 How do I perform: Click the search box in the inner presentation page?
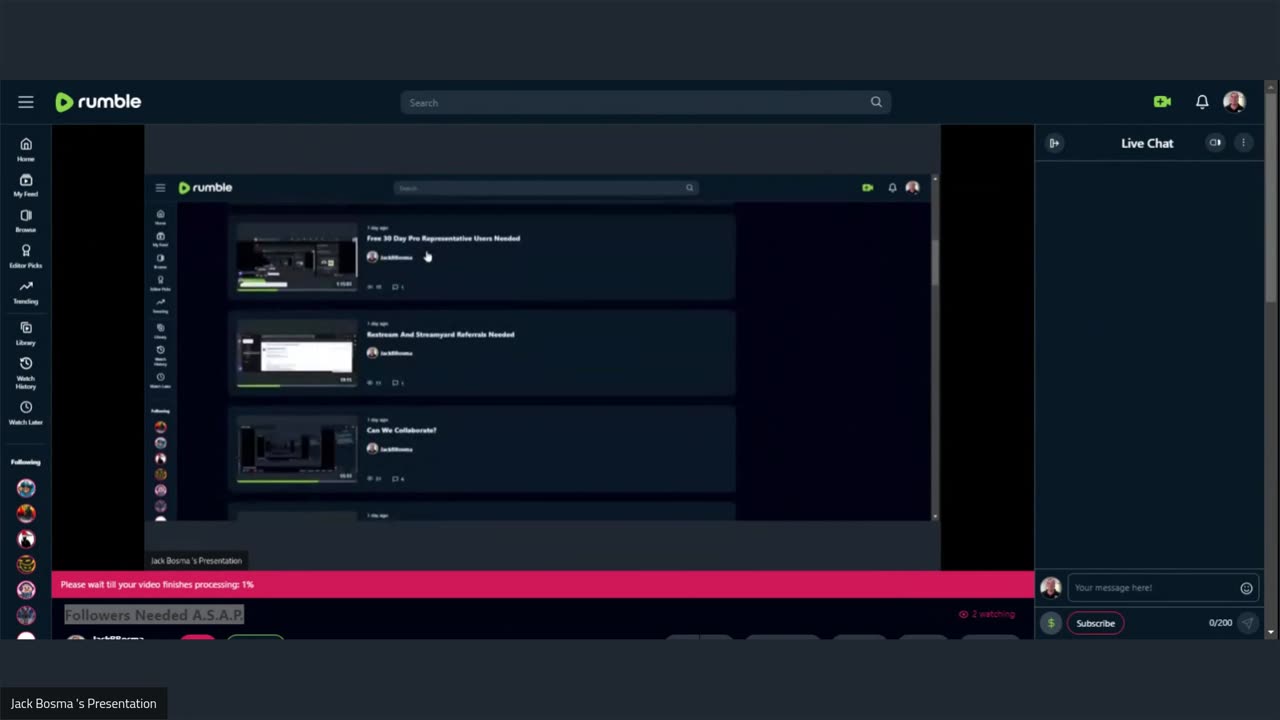(x=545, y=188)
